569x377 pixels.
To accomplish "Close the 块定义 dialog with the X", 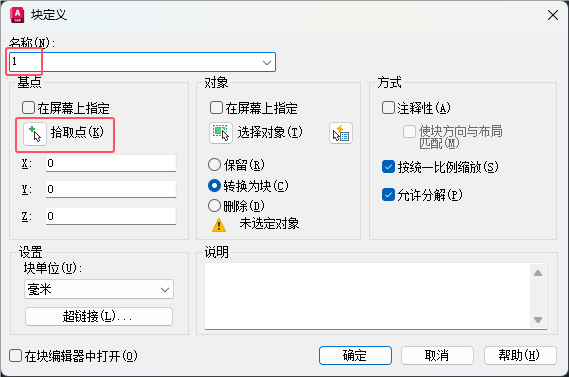I will click(x=553, y=15).
